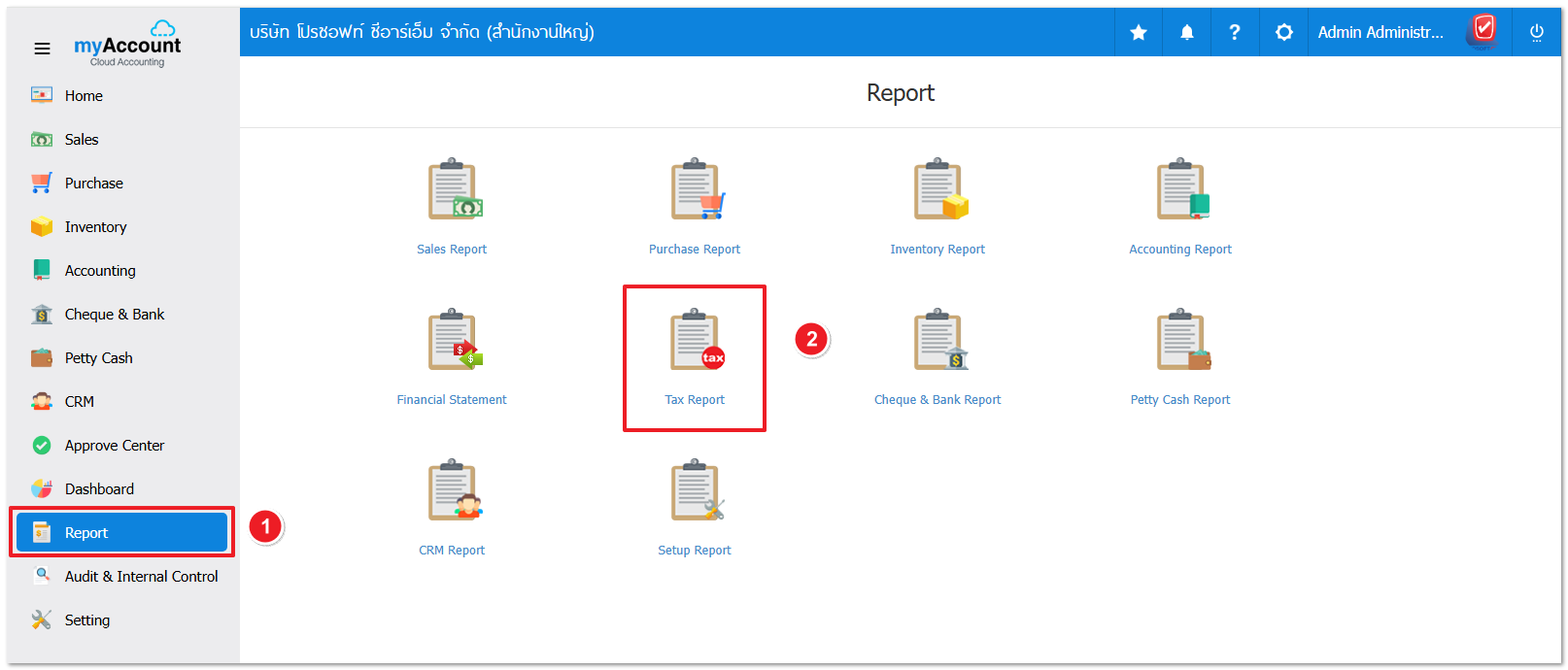Viewport: 1568px width, 670px height.
Task: Go to Audit & Internal Control menu
Action: tap(141, 577)
